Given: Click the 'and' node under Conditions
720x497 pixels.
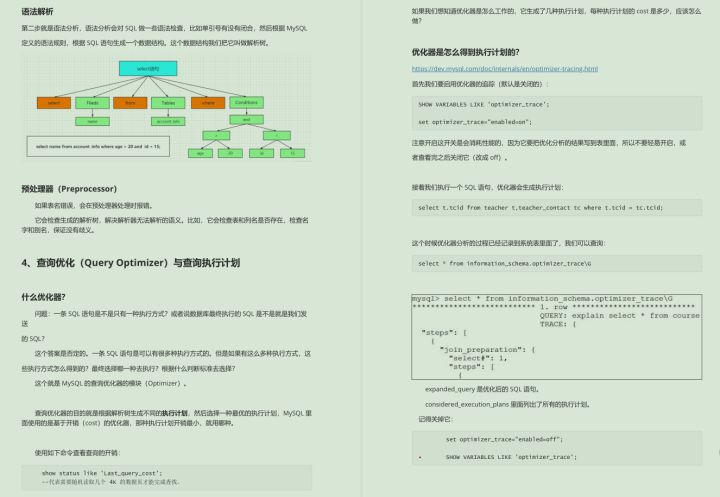Looking at the screenshot, I should pos(247,120).
